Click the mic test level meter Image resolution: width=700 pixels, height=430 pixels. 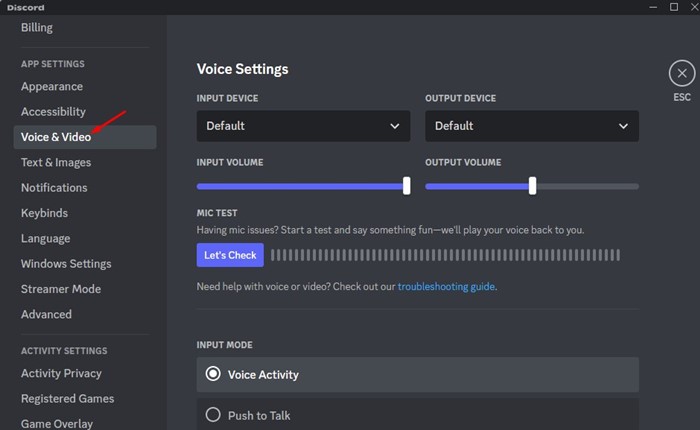click(x=445, y=255)
